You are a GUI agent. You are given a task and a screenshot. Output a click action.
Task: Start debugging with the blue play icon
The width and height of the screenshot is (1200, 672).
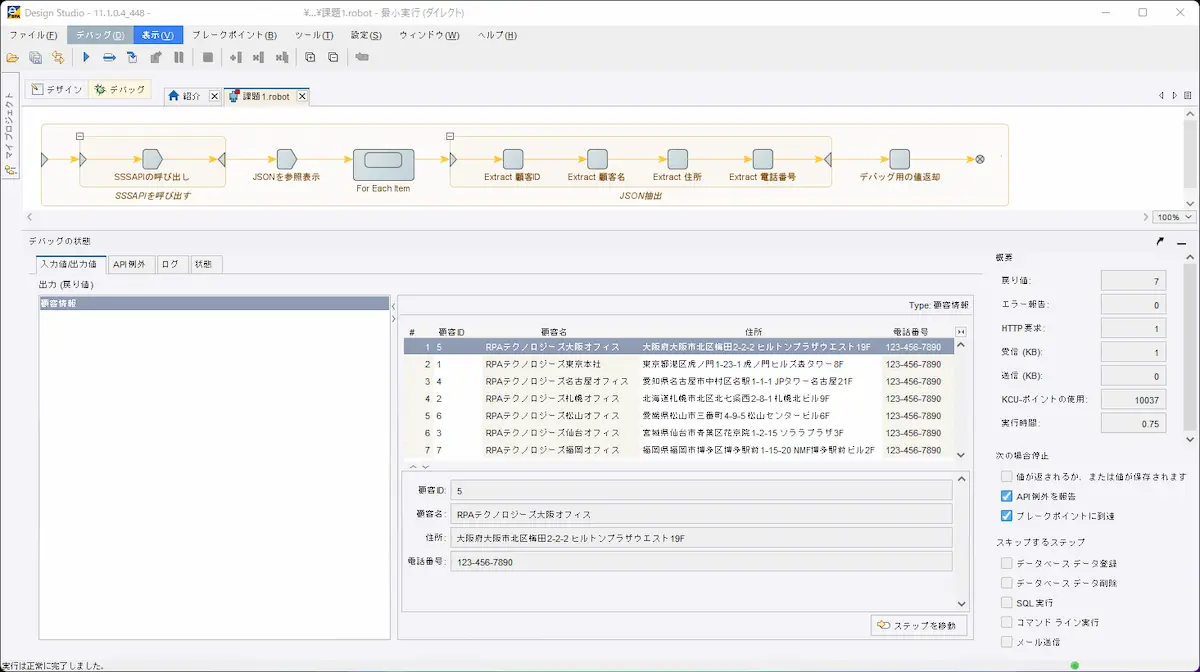[x=86, y=57]
